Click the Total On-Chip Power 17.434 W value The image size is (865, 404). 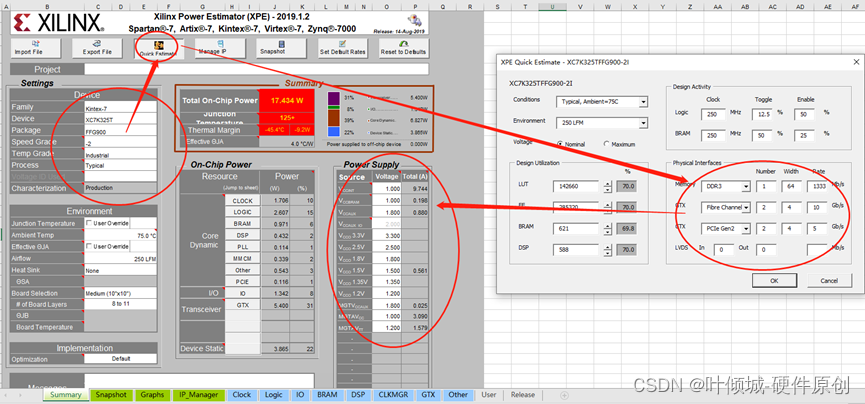pyautogui.click(x=287, y=101)
